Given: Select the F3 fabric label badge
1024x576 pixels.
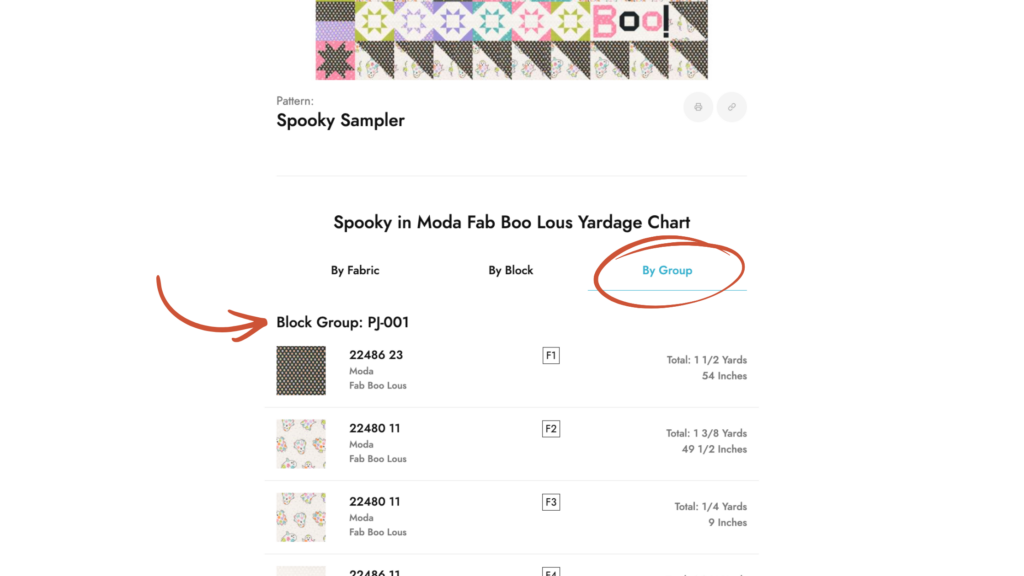Looking at the screenshot, I should (x=551, y=502).
